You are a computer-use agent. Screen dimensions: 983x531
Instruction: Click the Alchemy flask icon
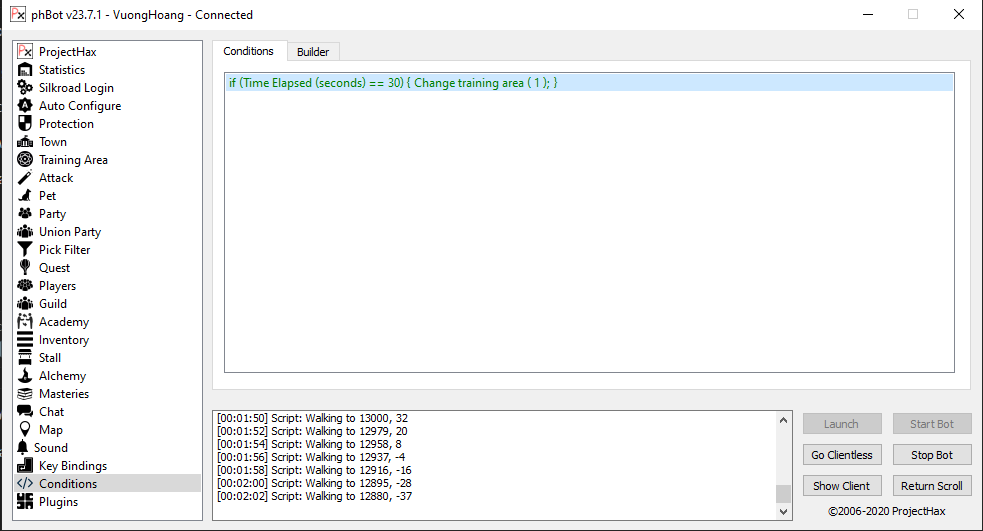click(x=25, y=376)
